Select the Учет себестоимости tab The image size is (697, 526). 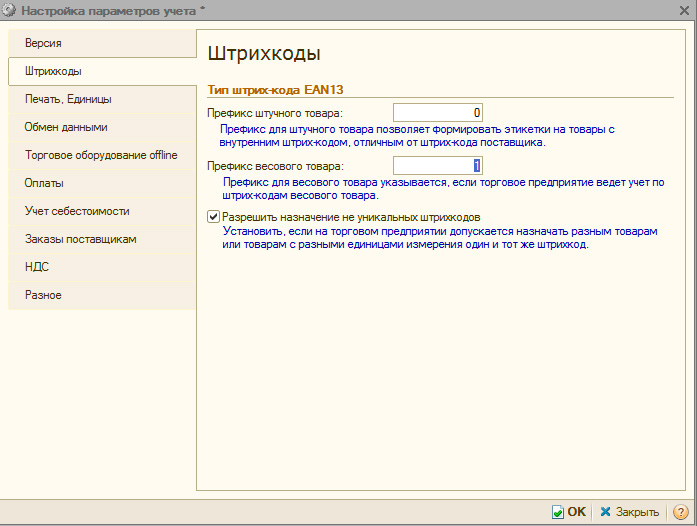pos(77,211)
